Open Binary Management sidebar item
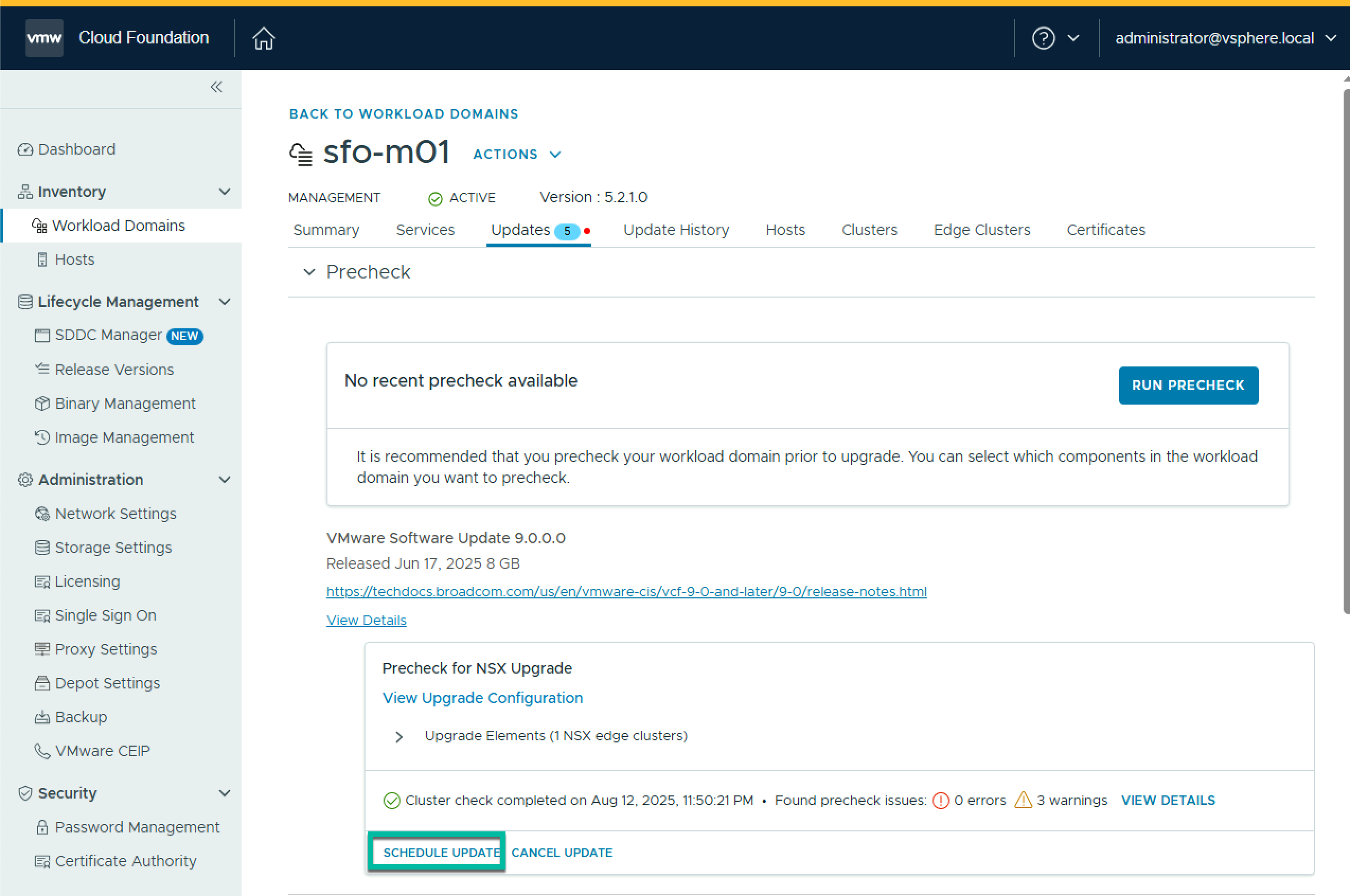The width and height of the screenshot is (1350, 896). (125, 404)
